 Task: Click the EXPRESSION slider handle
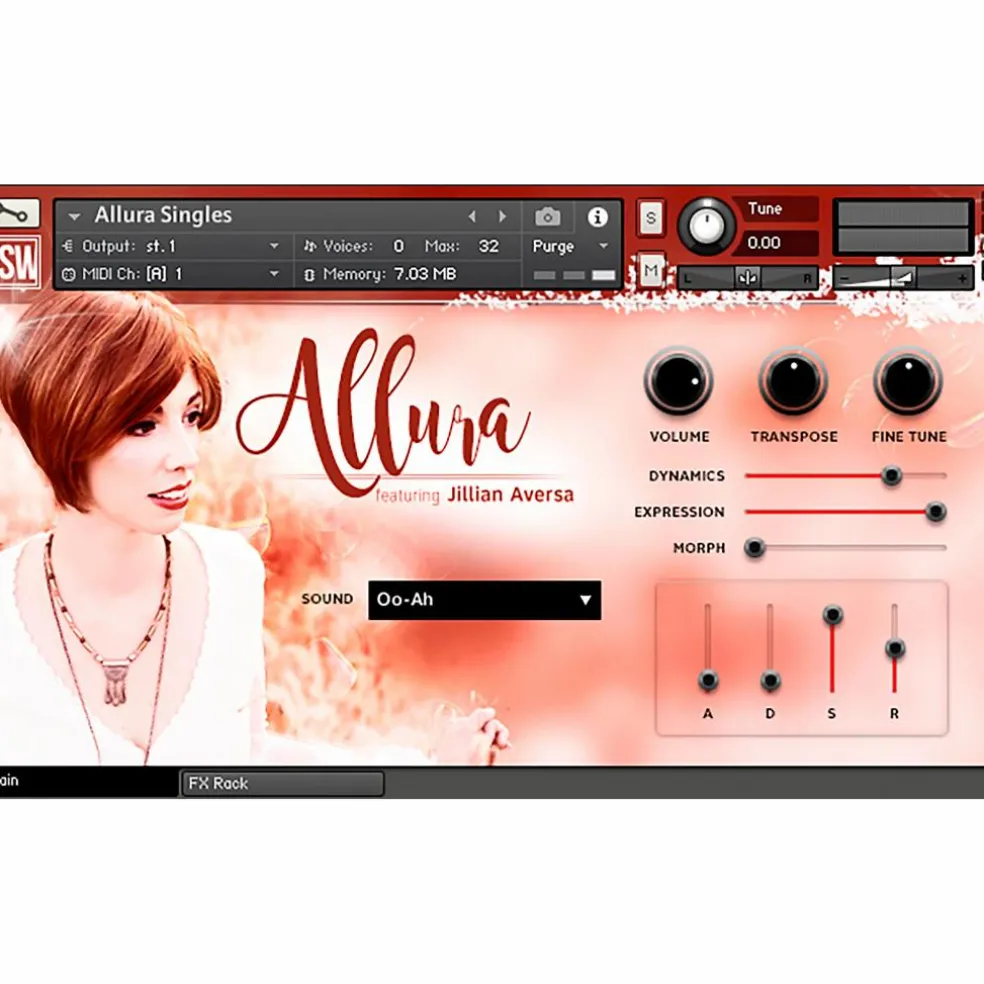(x=935, y=512)
